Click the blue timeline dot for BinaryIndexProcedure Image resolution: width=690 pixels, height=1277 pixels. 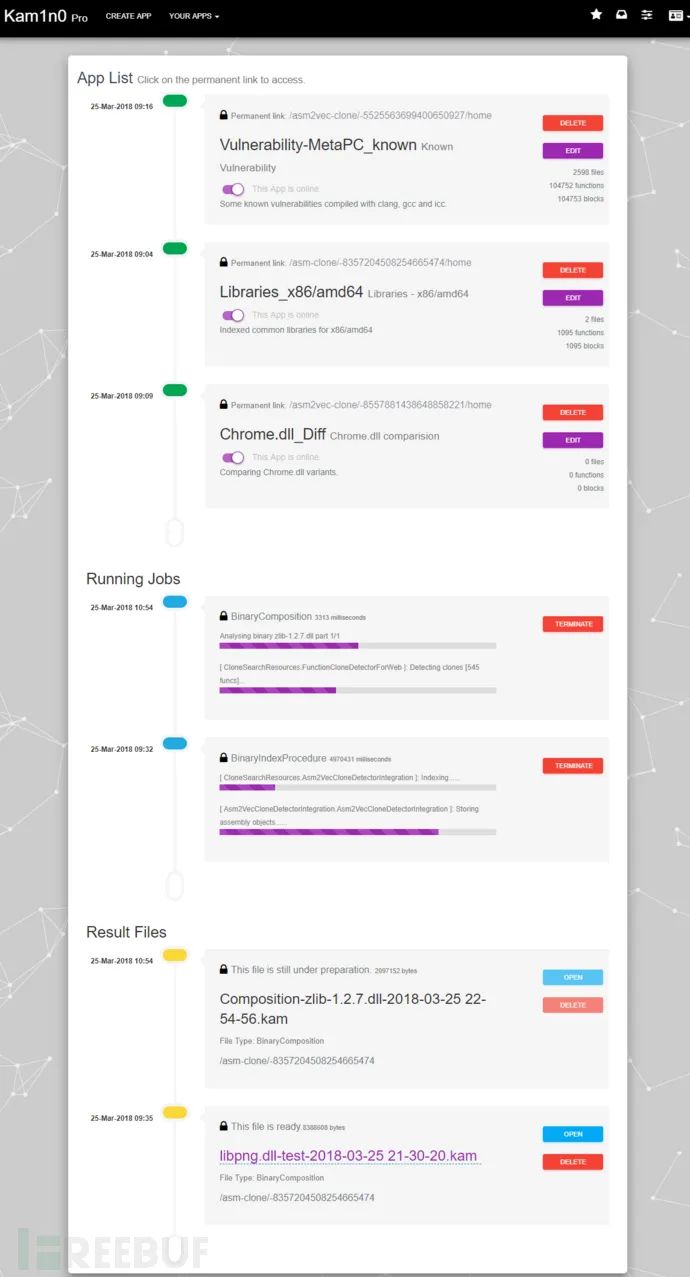point(174,743)
